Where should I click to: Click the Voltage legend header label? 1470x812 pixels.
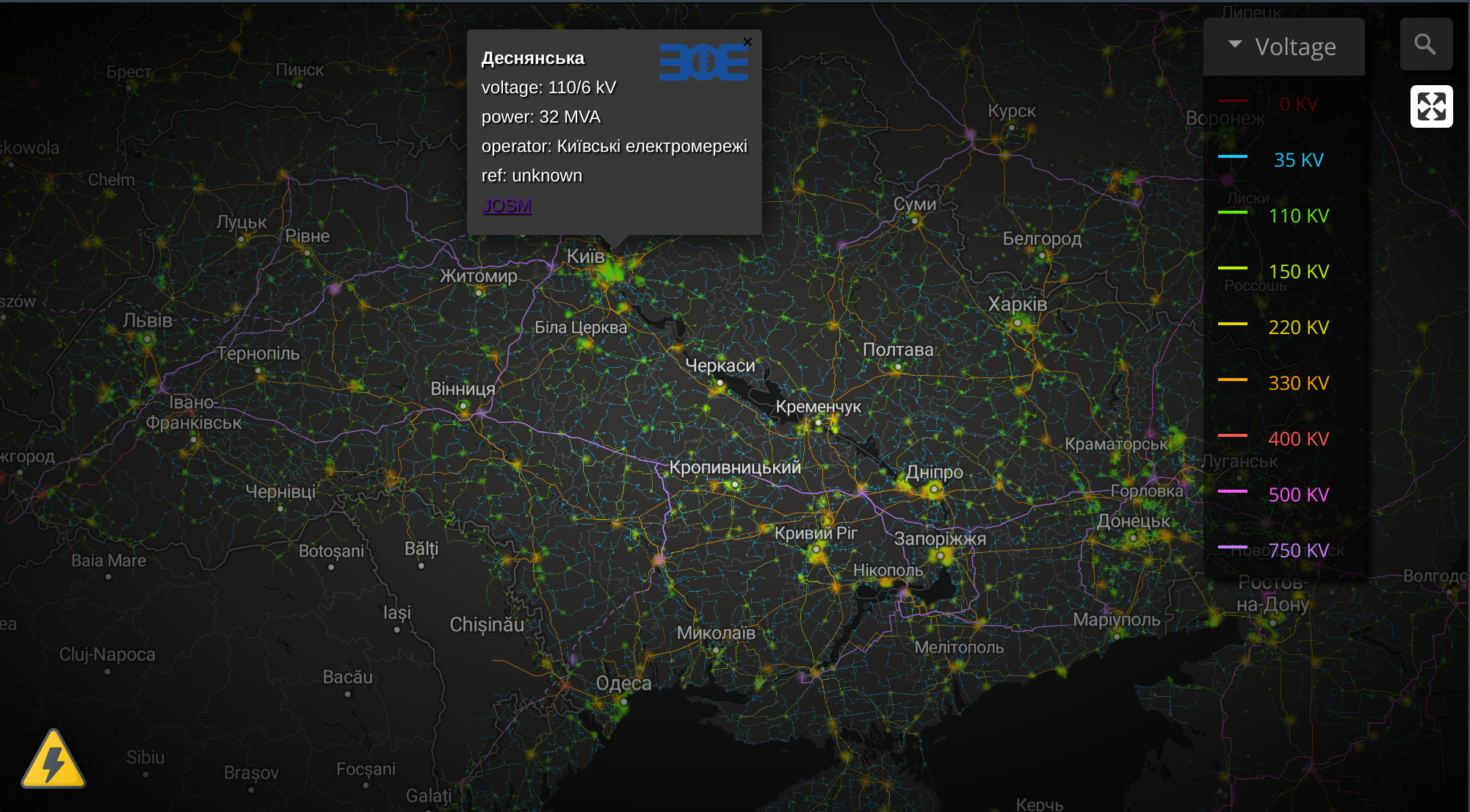[1295, 47]
